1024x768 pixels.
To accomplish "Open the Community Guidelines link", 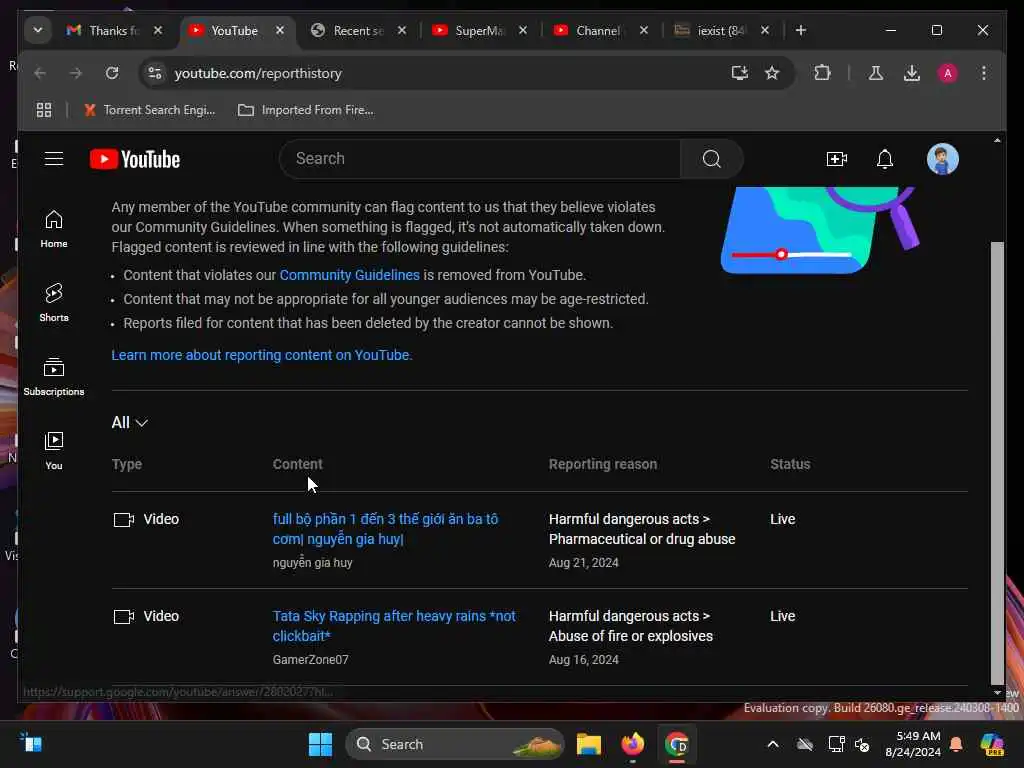I will pos(349,275).
